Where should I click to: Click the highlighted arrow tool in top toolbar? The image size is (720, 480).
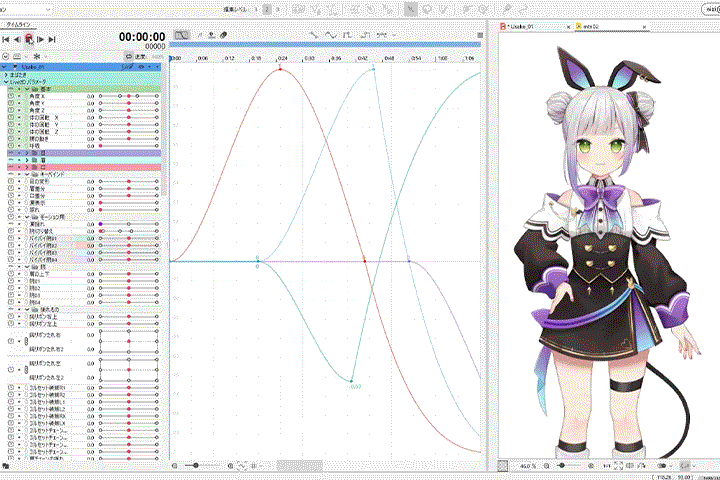click(x=411, y=9)
